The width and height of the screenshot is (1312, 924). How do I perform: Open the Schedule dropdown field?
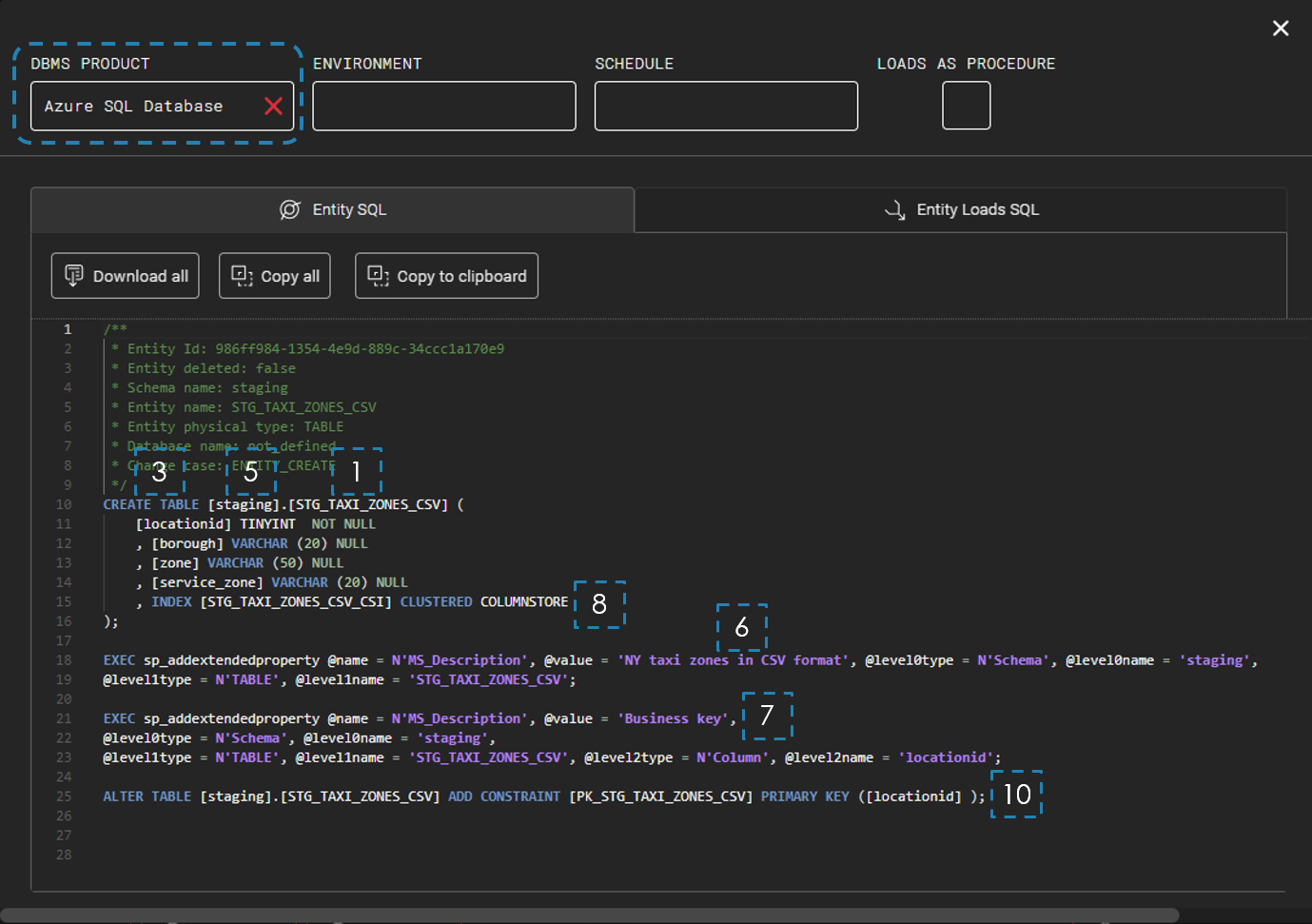tap(725, 106)
